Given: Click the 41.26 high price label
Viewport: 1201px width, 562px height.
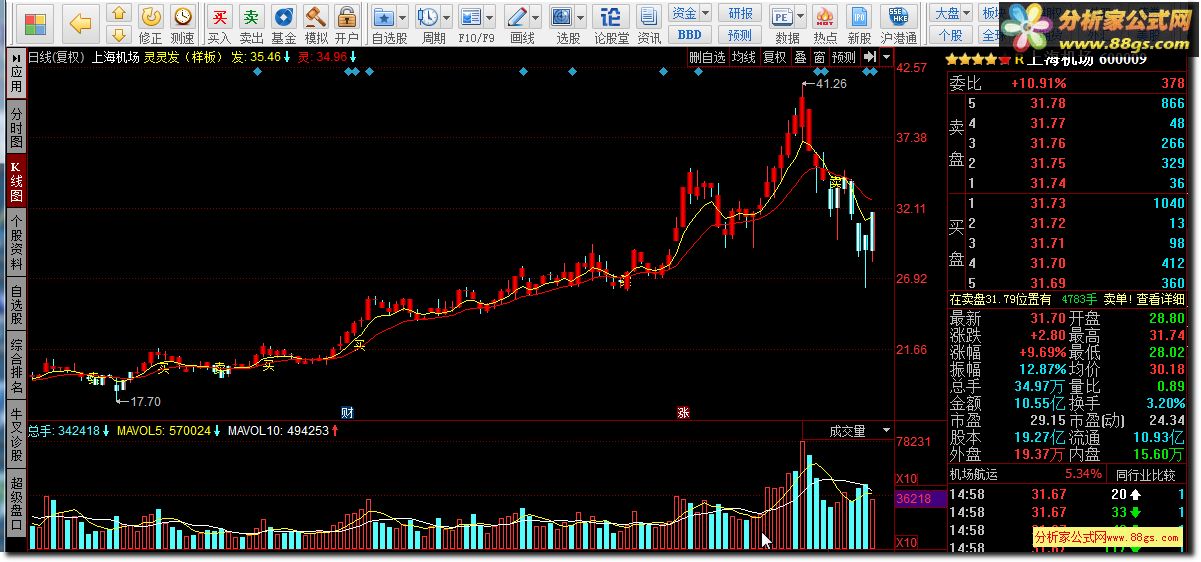Looking at the screenshot, I should 832,84.
